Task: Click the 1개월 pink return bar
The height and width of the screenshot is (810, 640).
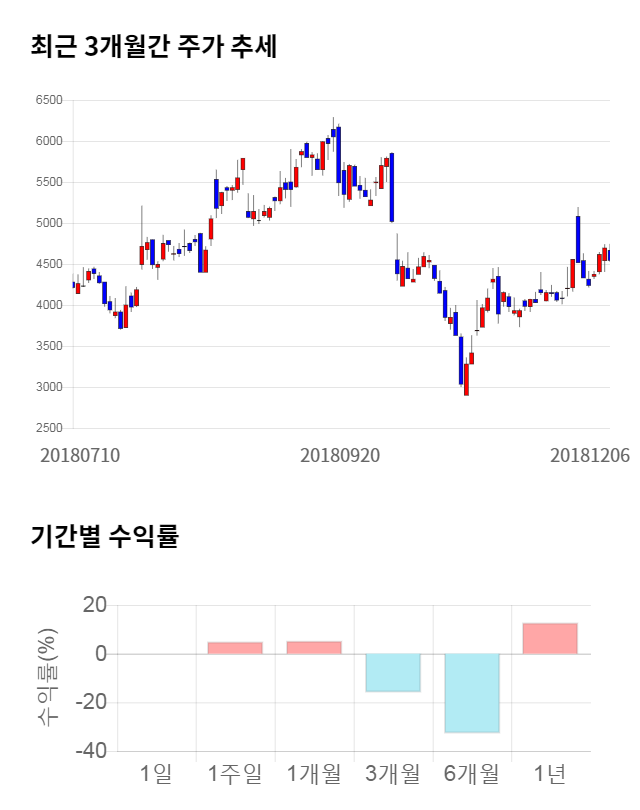Action: point(314,648)
